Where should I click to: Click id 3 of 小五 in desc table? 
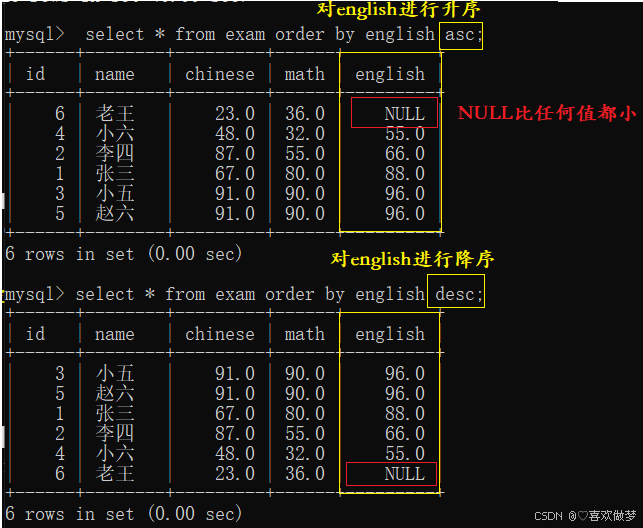coord(60,373)
